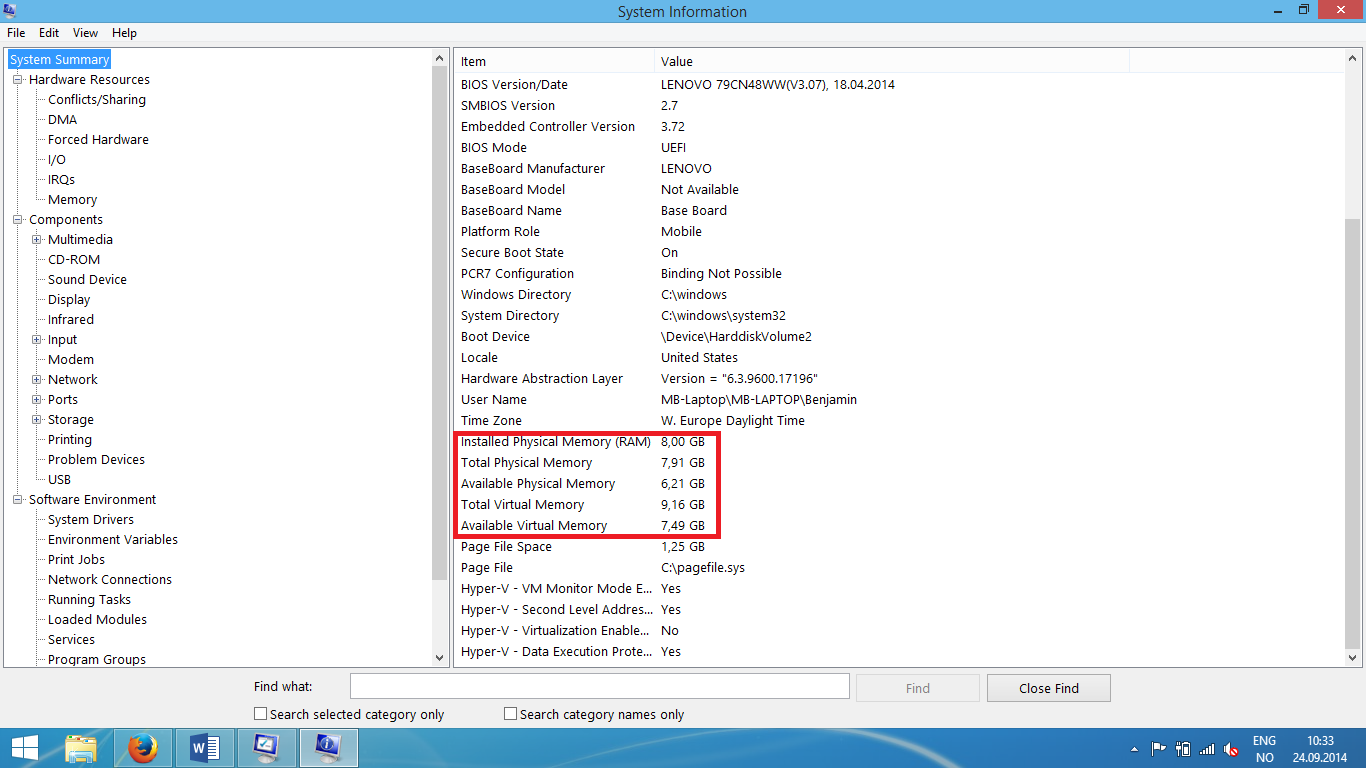Select DMA tree item
The width and height of the screenshot is (1366, 768).
click(x=63, y=120)
